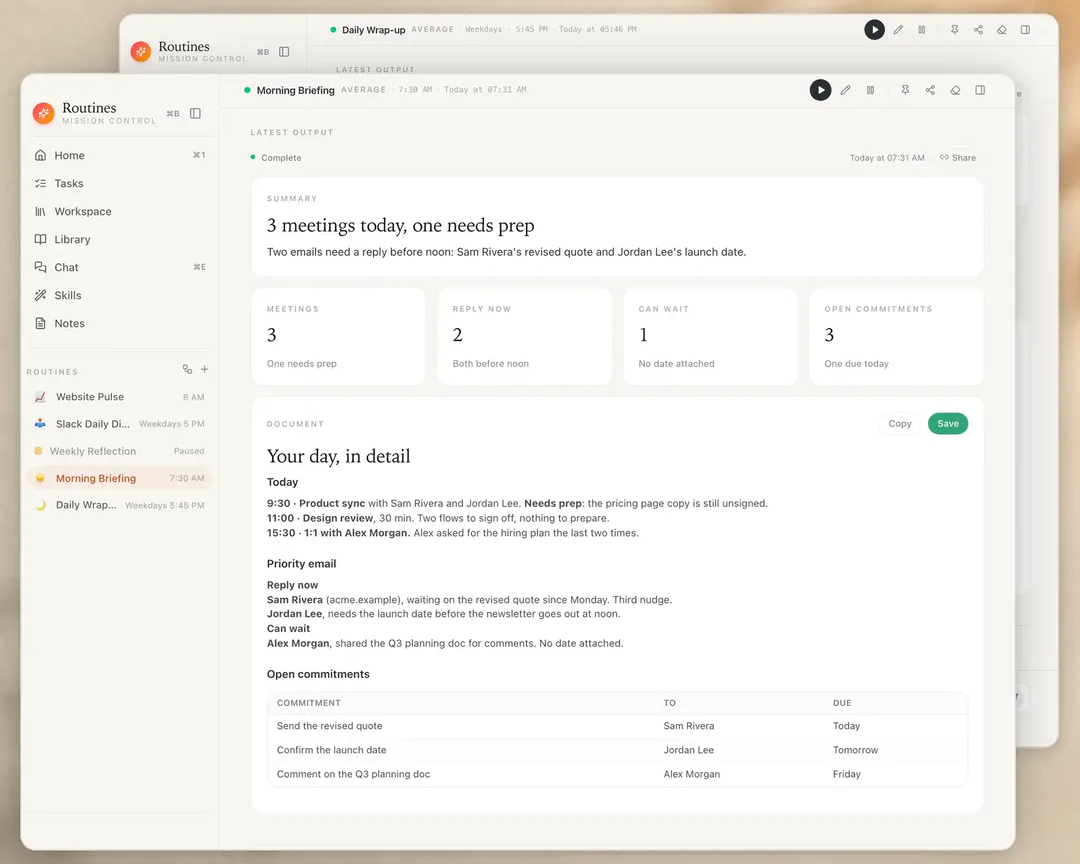Open the Can Wait stat card

[710, 336]
